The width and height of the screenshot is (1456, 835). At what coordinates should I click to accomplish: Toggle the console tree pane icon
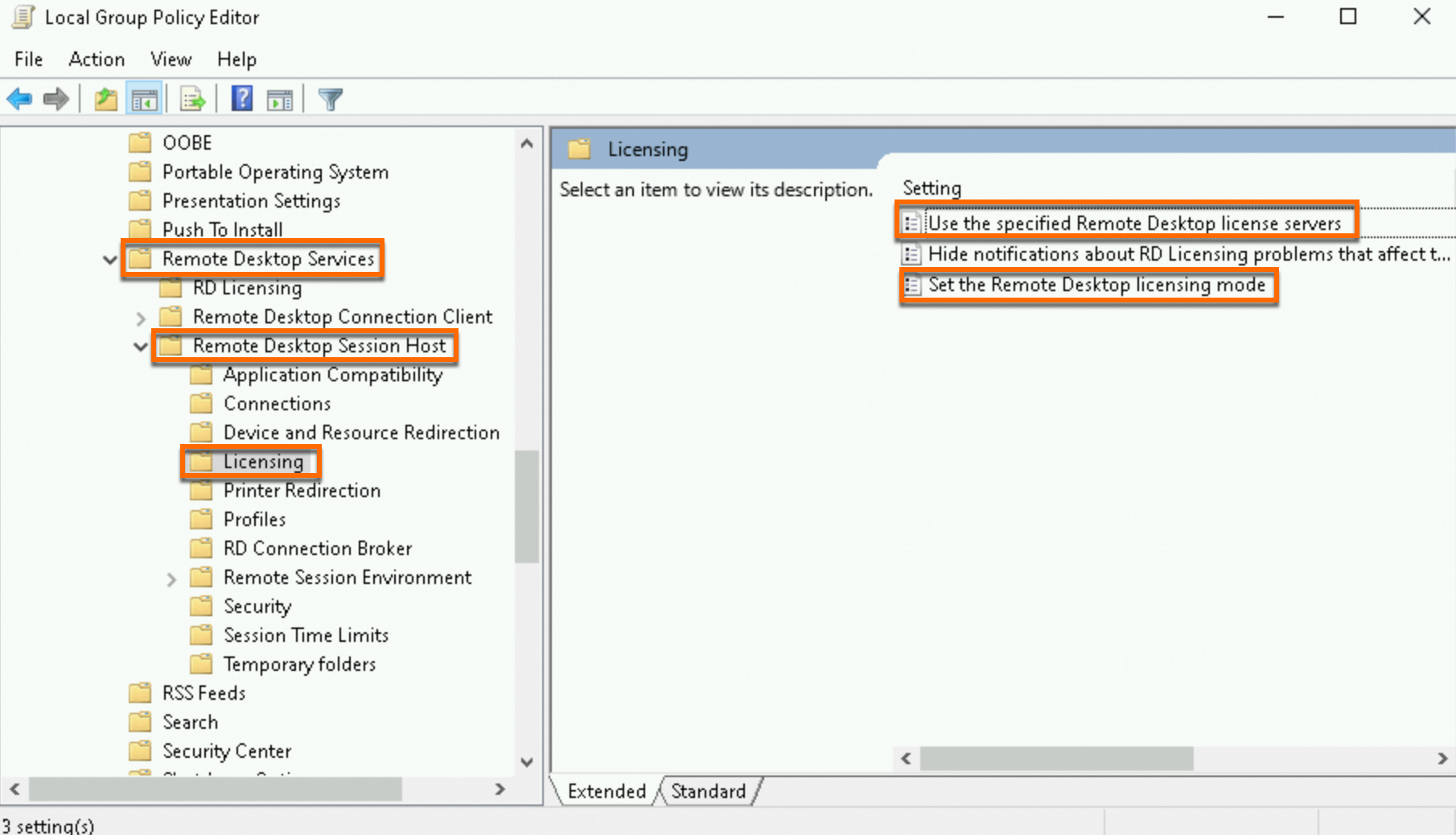[145, 100]
